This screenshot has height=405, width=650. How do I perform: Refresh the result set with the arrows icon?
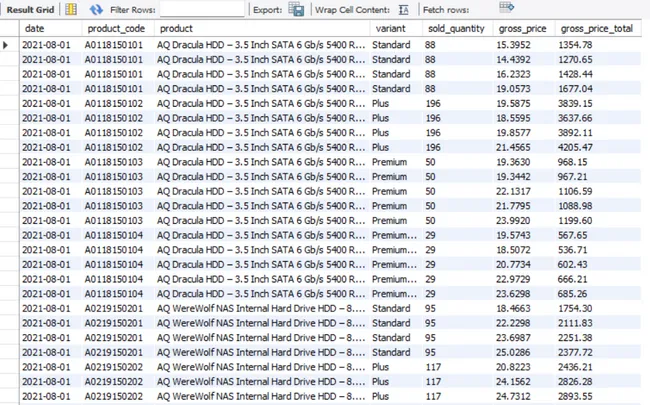pyautogui.click(x=96, y=9)
